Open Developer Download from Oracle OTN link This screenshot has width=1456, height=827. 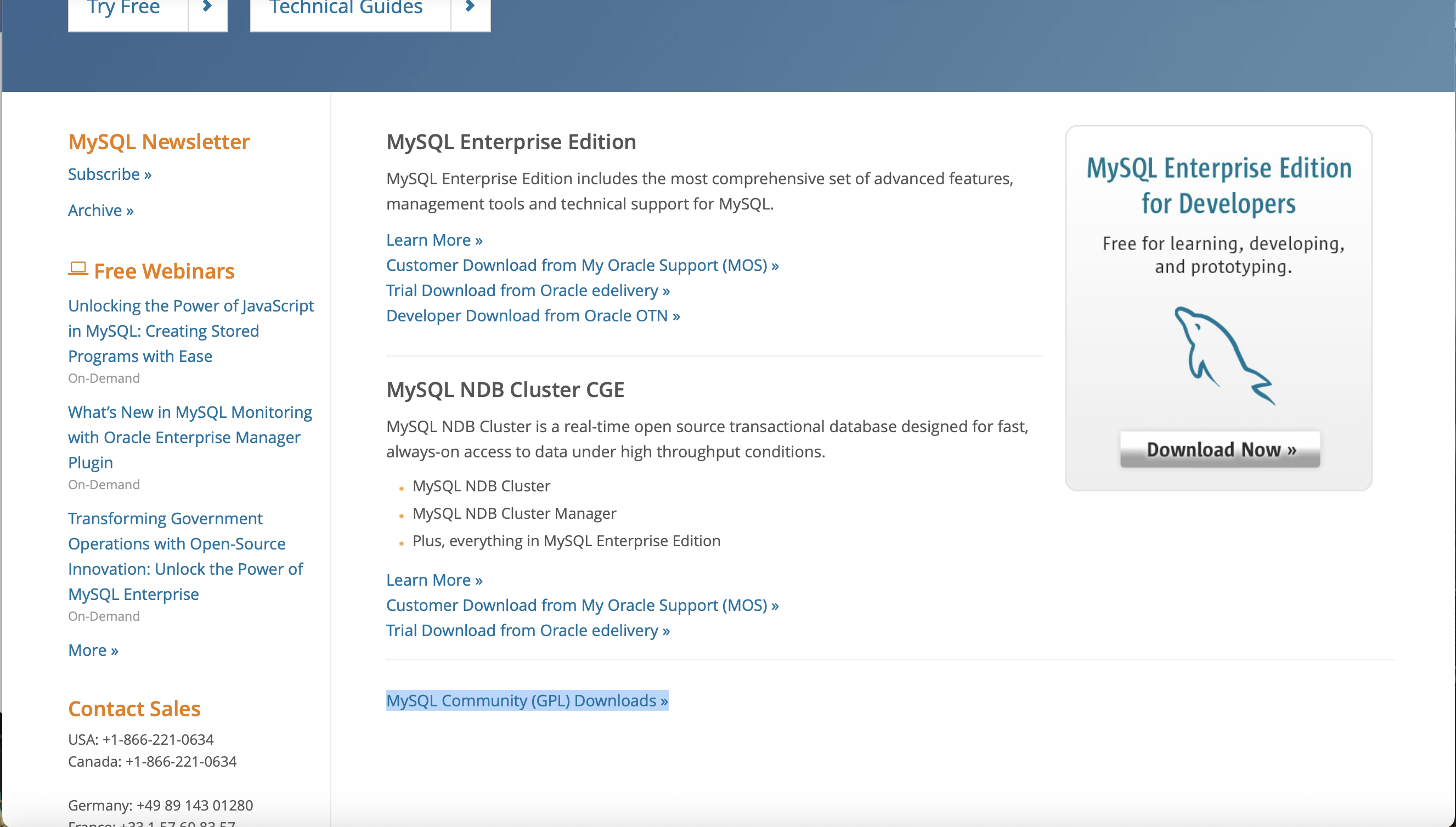tap(532, 315)
